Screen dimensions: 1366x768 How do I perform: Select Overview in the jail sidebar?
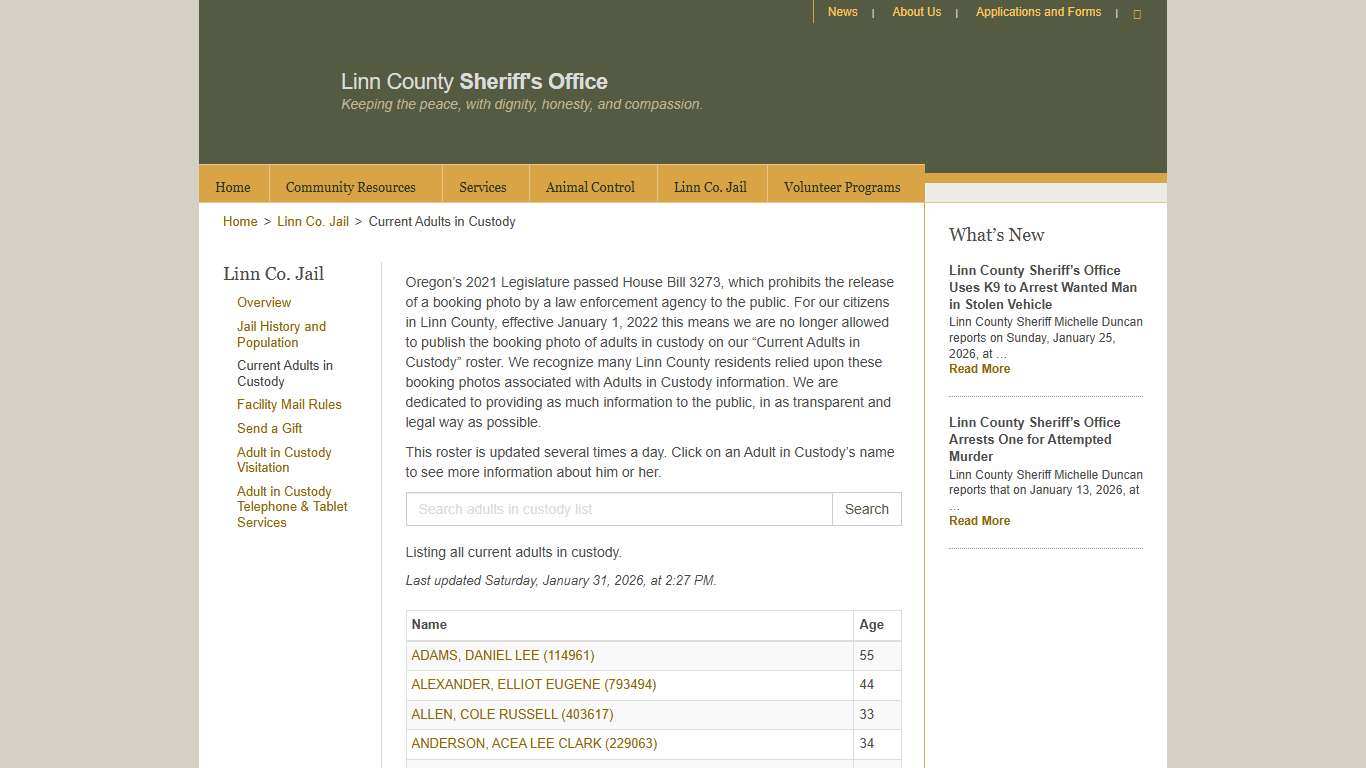[x=264, y=302]
